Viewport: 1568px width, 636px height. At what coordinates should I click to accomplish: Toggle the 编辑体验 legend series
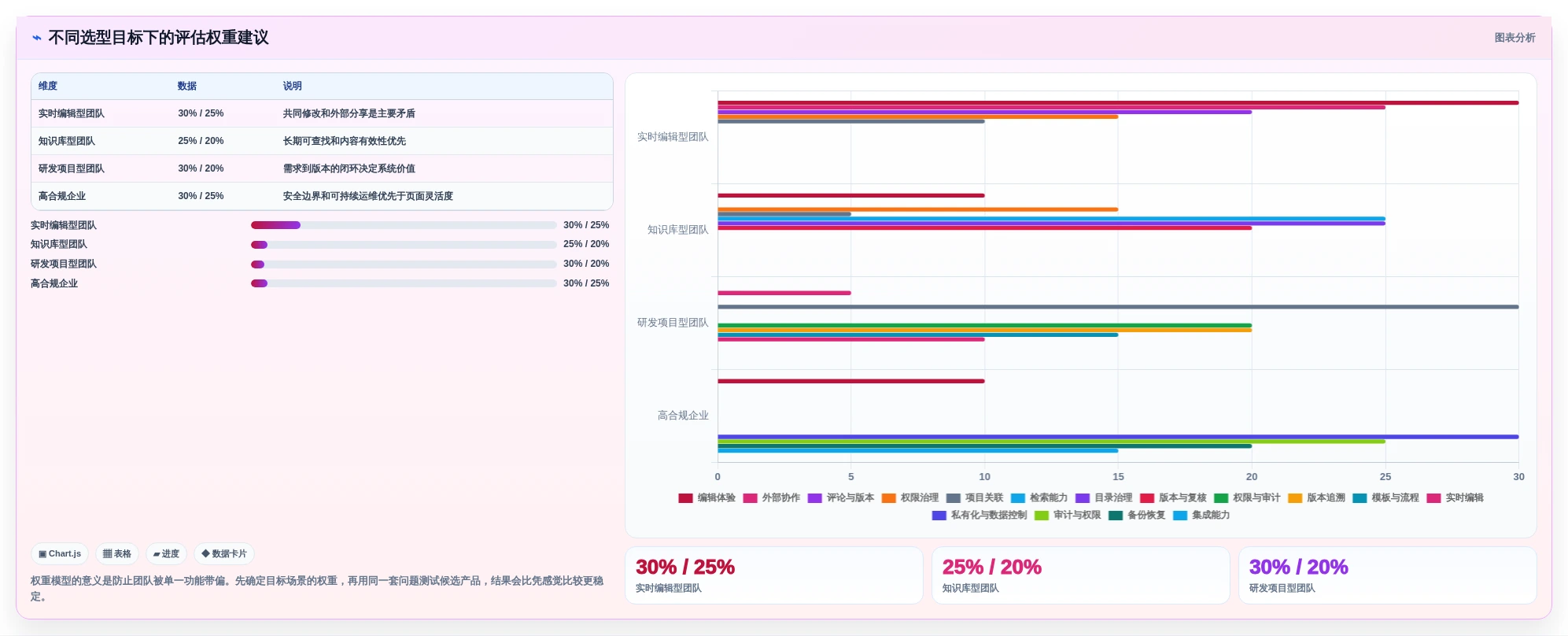pos(707,498)
